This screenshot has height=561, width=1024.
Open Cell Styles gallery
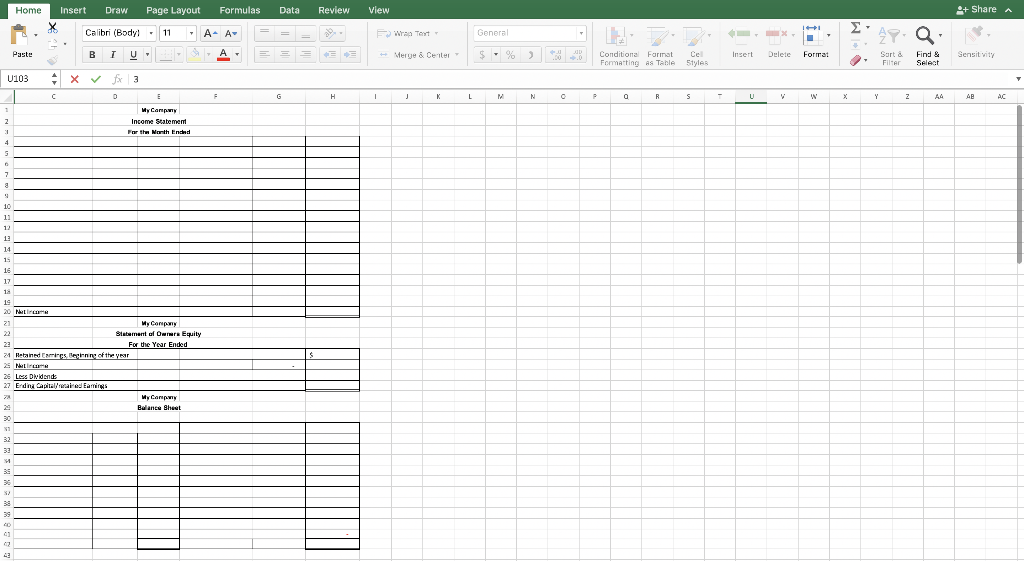(696, 46)
